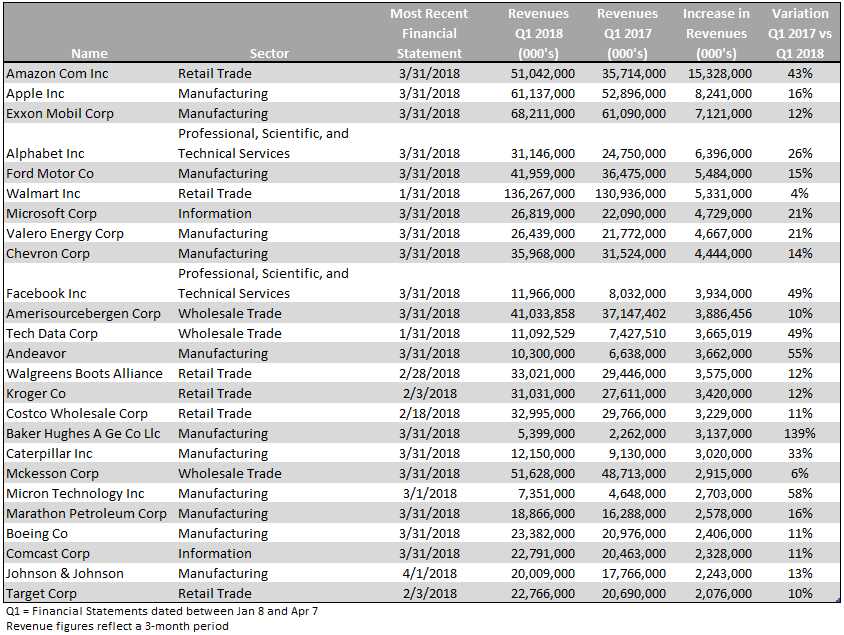
Task: Click Ford's Q1 2017 revenue 36,475,000
Action: tap(634, 173)
